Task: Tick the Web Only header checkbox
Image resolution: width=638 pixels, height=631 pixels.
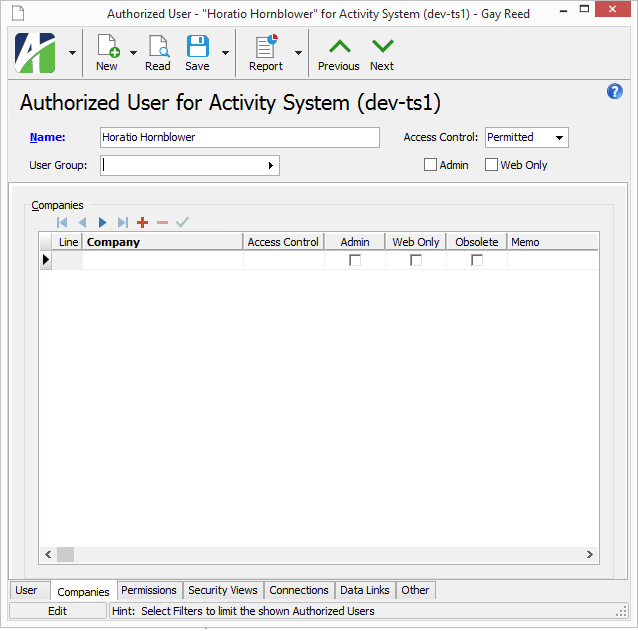Action: 491,165
